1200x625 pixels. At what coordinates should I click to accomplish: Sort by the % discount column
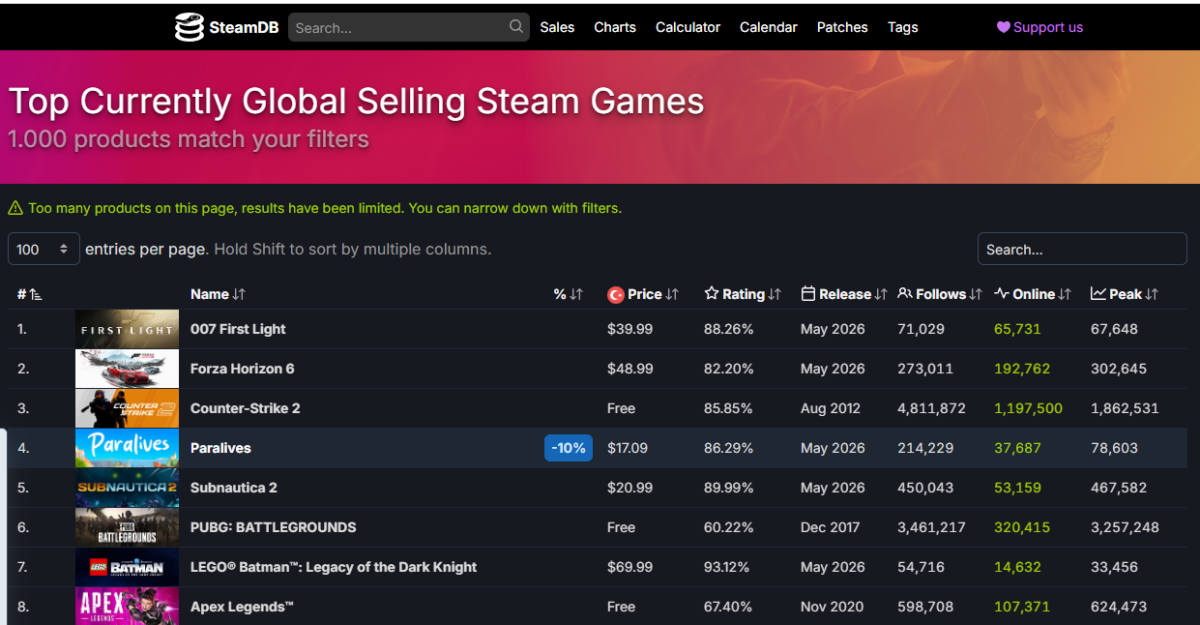(x=568, y=294)
